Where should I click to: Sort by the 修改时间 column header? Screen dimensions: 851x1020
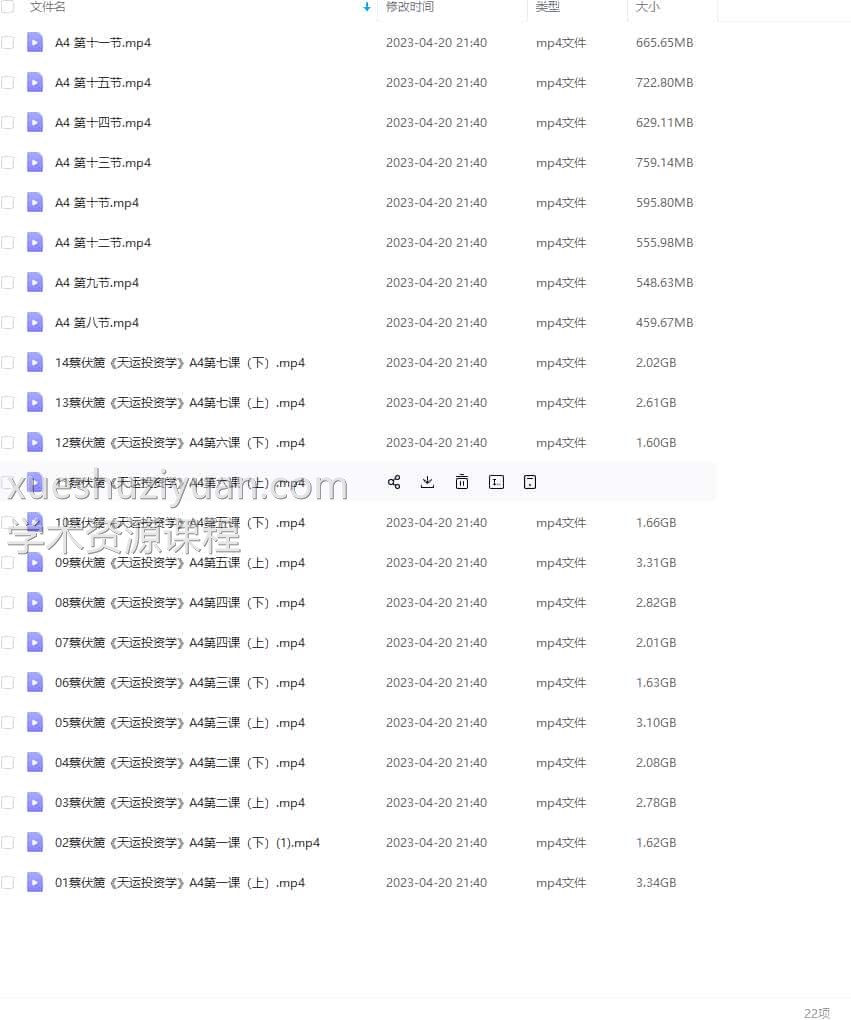tap(410, 7)
